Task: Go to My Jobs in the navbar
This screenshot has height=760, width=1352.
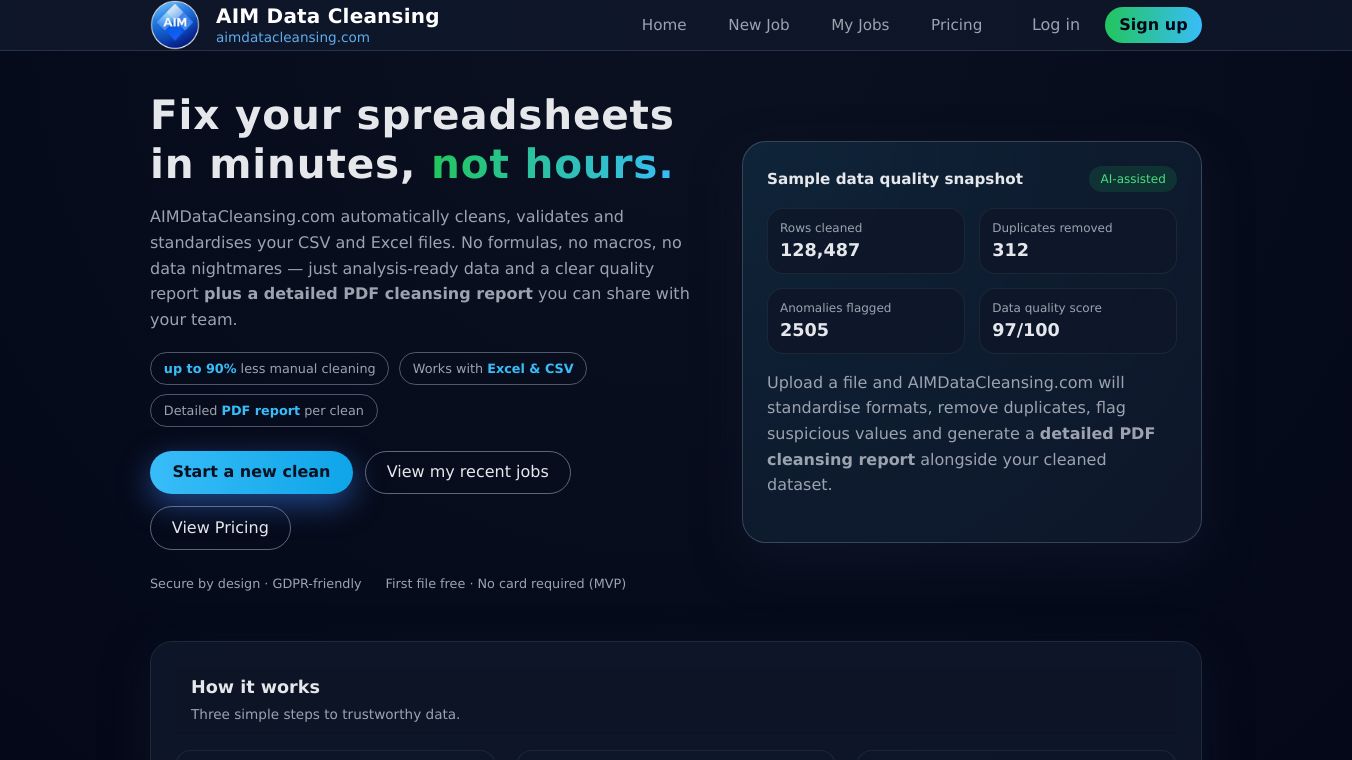Action: (x=860, y=25)
